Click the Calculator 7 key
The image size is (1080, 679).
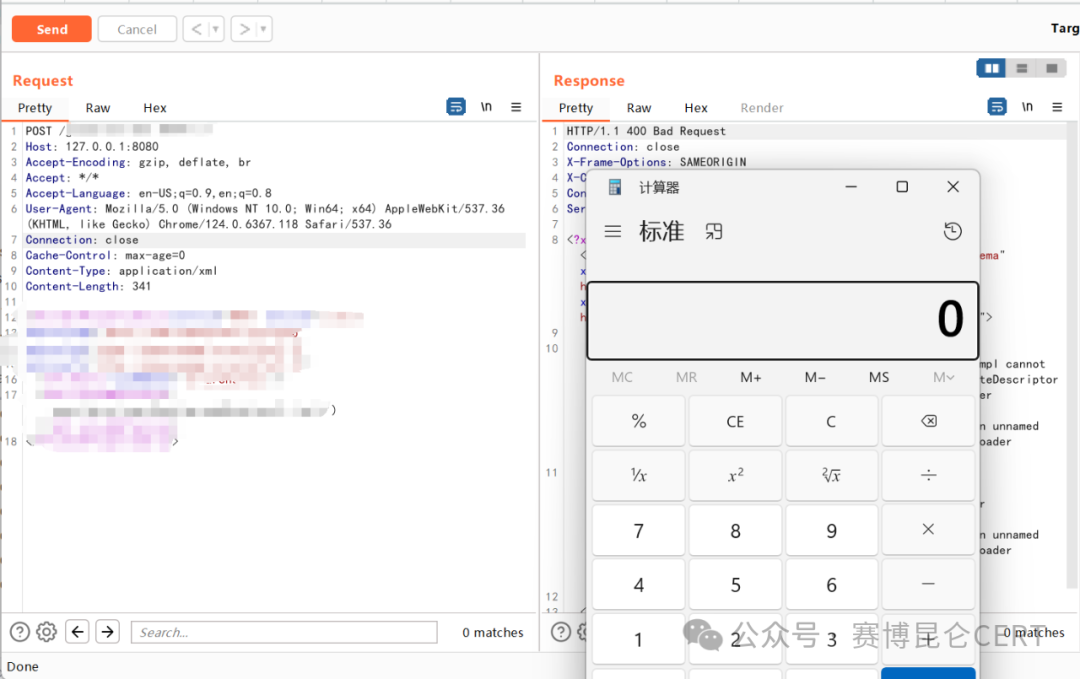tap(638, 530)
